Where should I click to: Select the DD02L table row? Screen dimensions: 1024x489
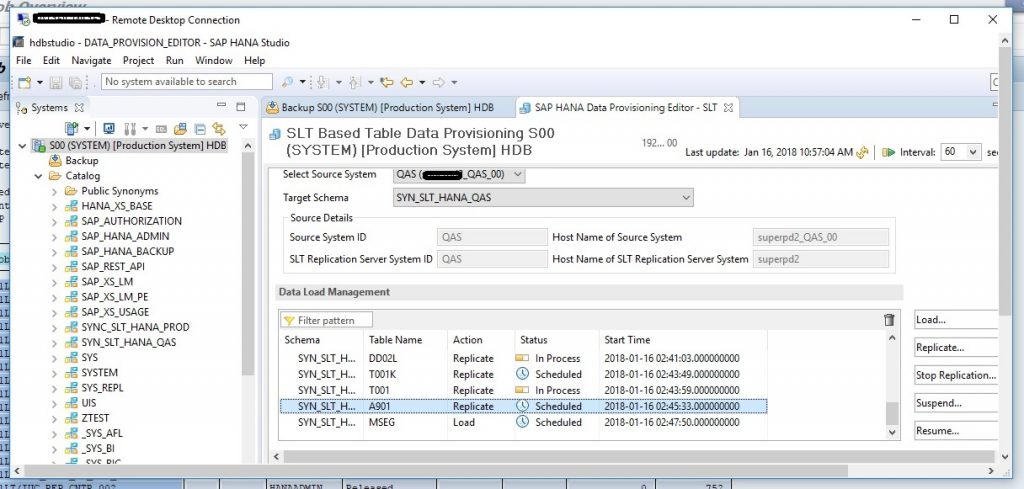click(x=522, y=358)
